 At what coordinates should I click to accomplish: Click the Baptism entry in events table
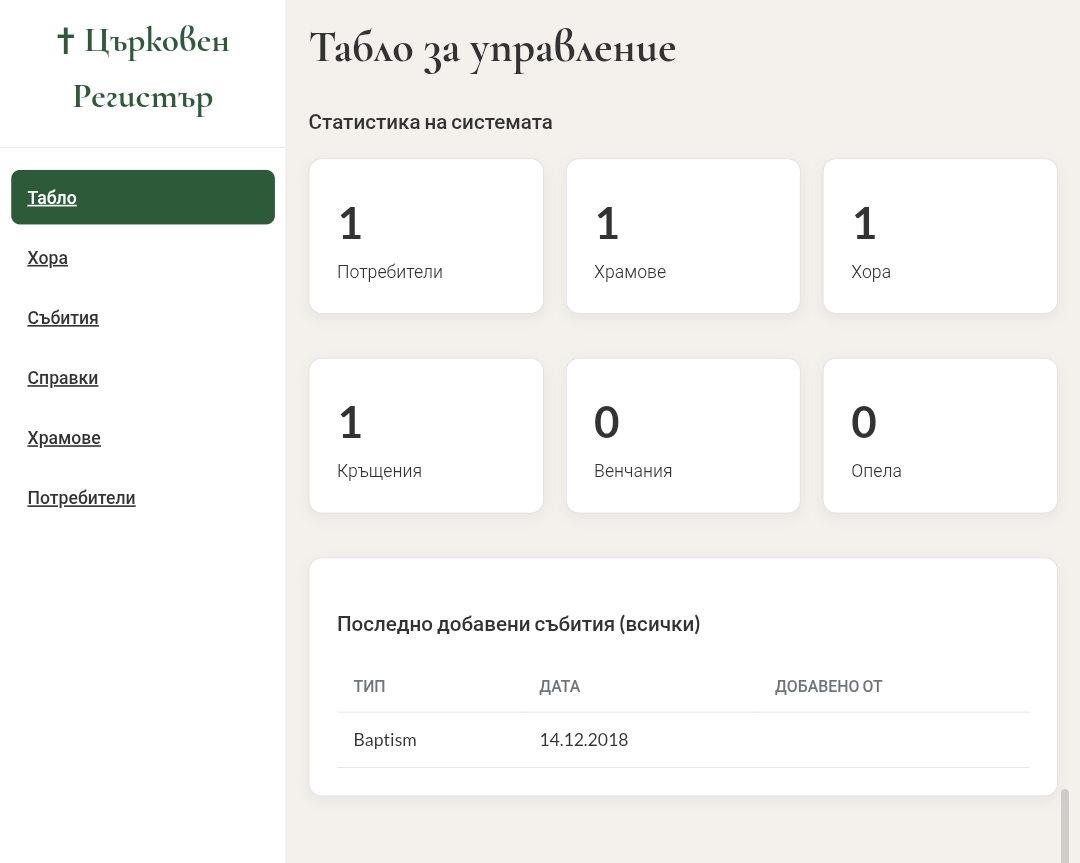[384, 740]
